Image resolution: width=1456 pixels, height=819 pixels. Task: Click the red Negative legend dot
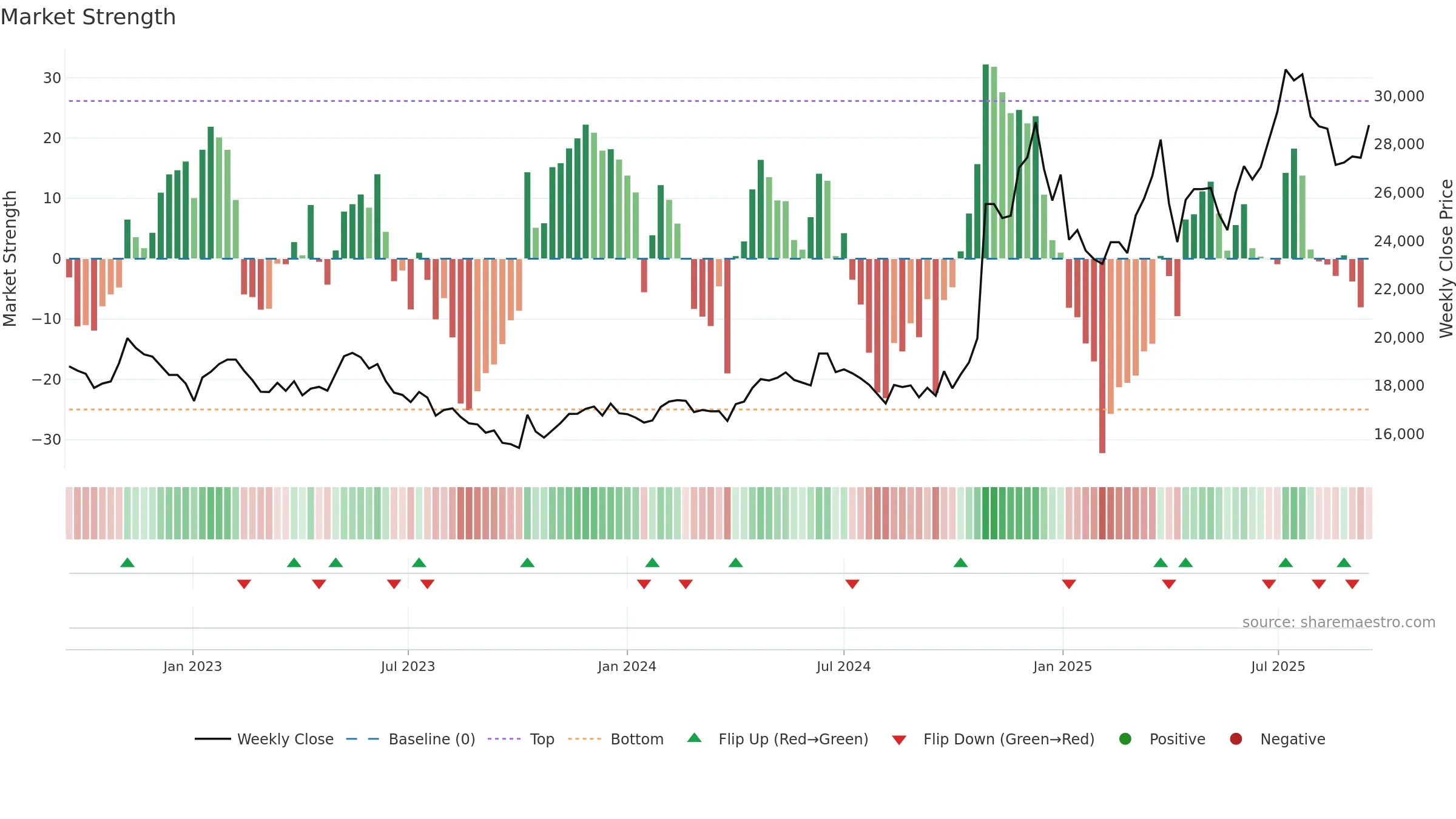click(x=1236, y=739)
